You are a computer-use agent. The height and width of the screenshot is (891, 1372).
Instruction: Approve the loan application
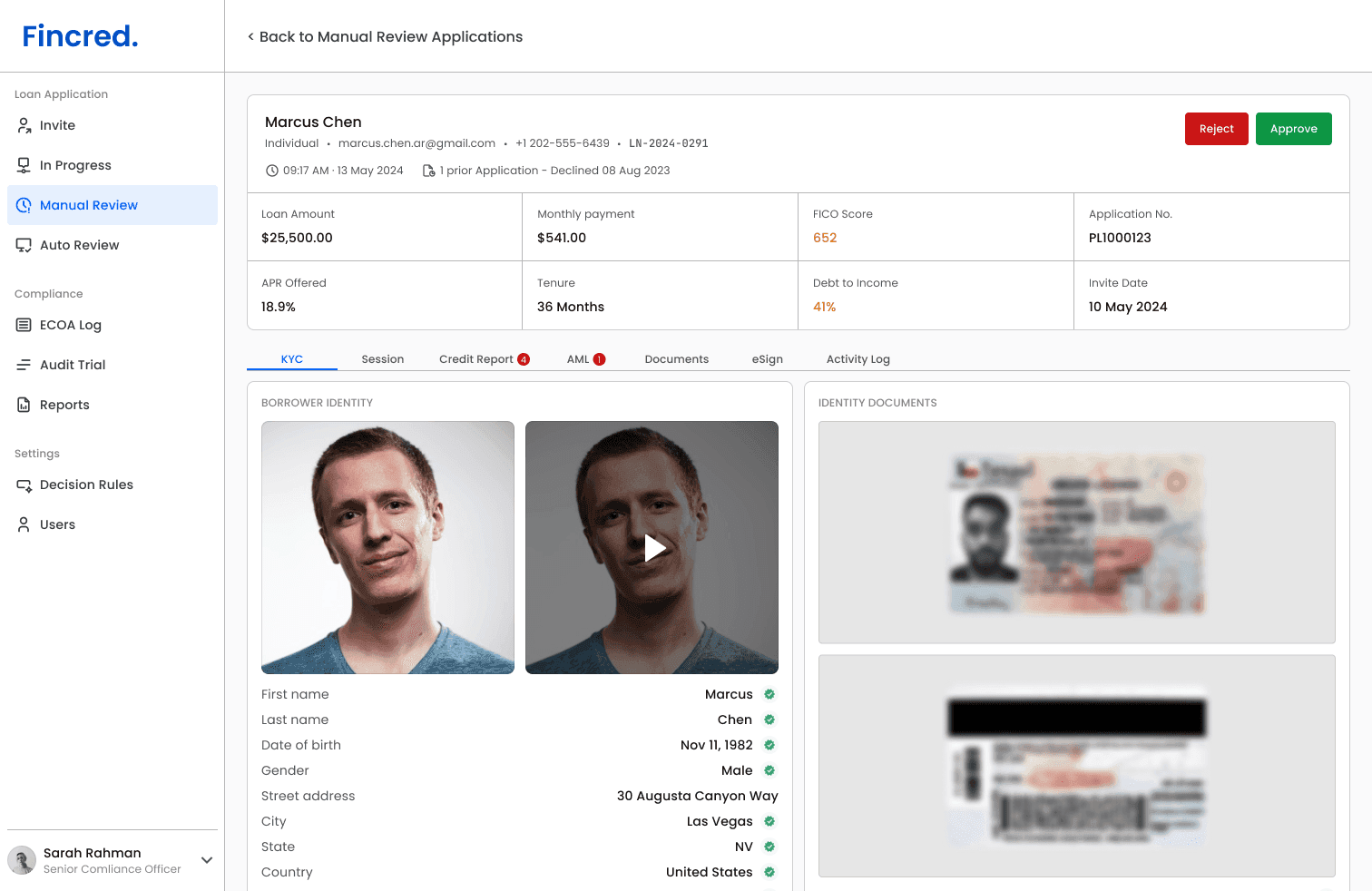click(1294, 129)
